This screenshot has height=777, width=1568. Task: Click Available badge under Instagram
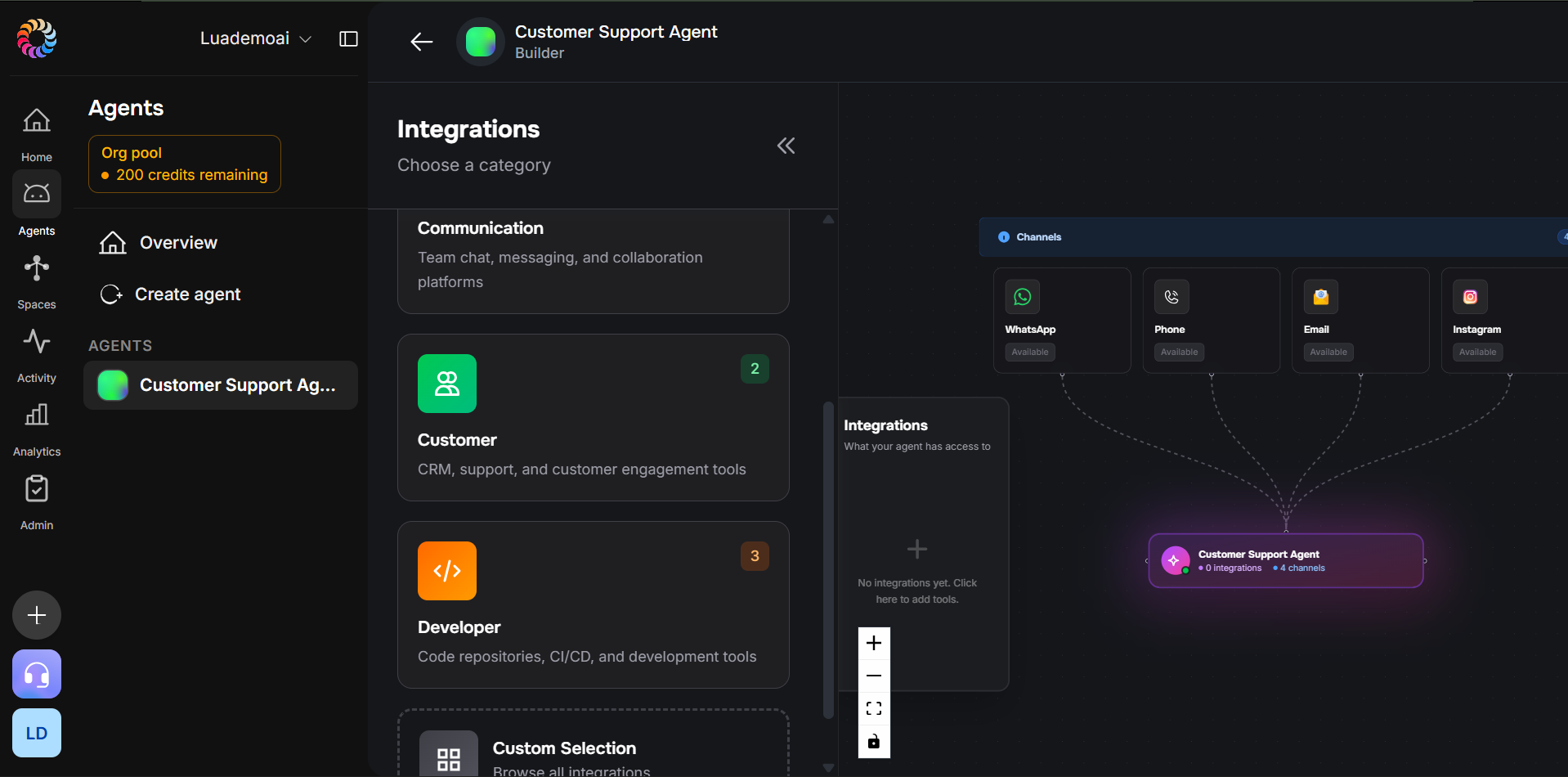click(x=1478, y=353)
